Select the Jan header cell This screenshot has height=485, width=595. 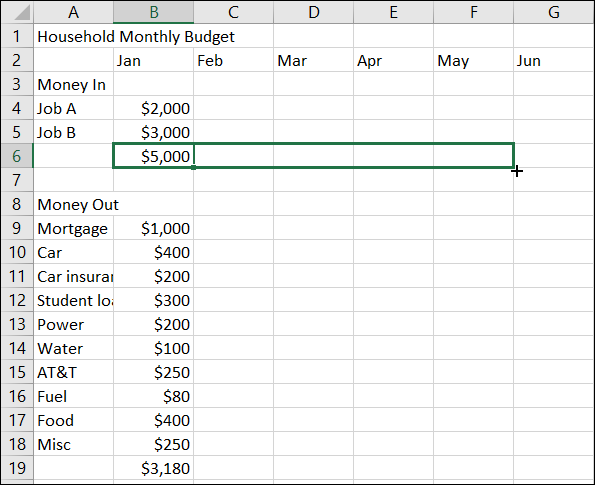tap(153, 60)
